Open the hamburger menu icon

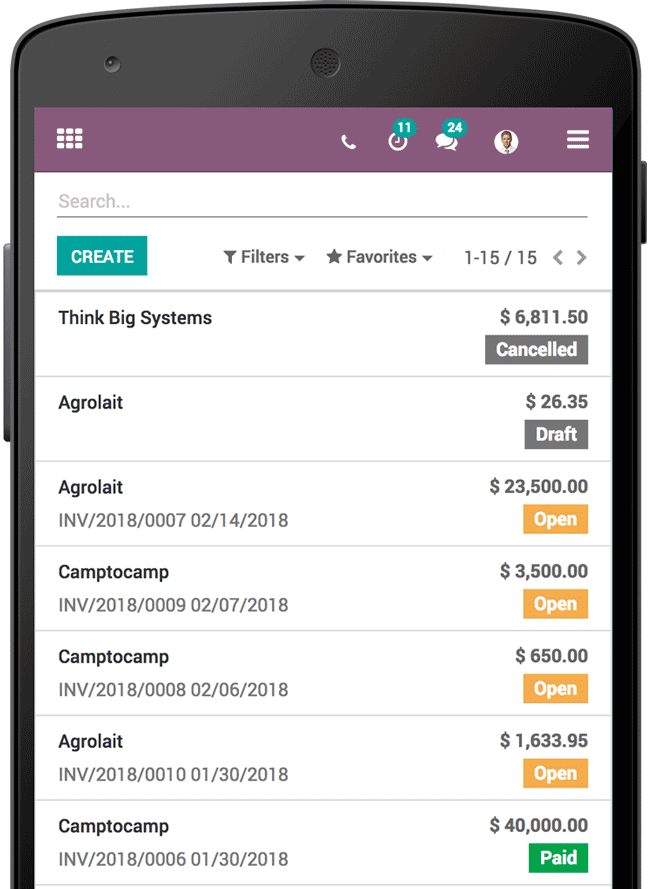[577, 139]
